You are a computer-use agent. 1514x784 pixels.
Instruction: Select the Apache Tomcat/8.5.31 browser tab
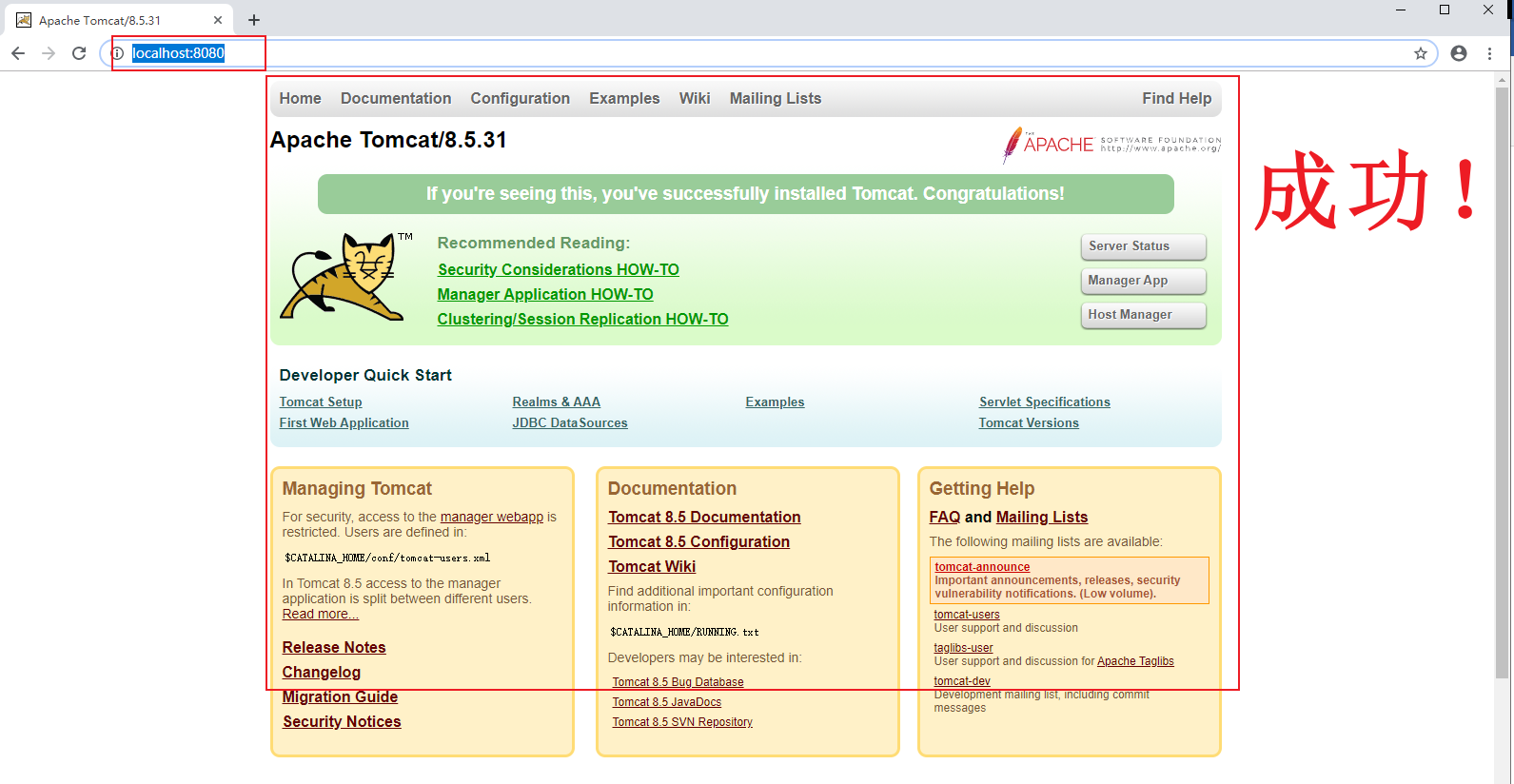[x=118, y=20]
